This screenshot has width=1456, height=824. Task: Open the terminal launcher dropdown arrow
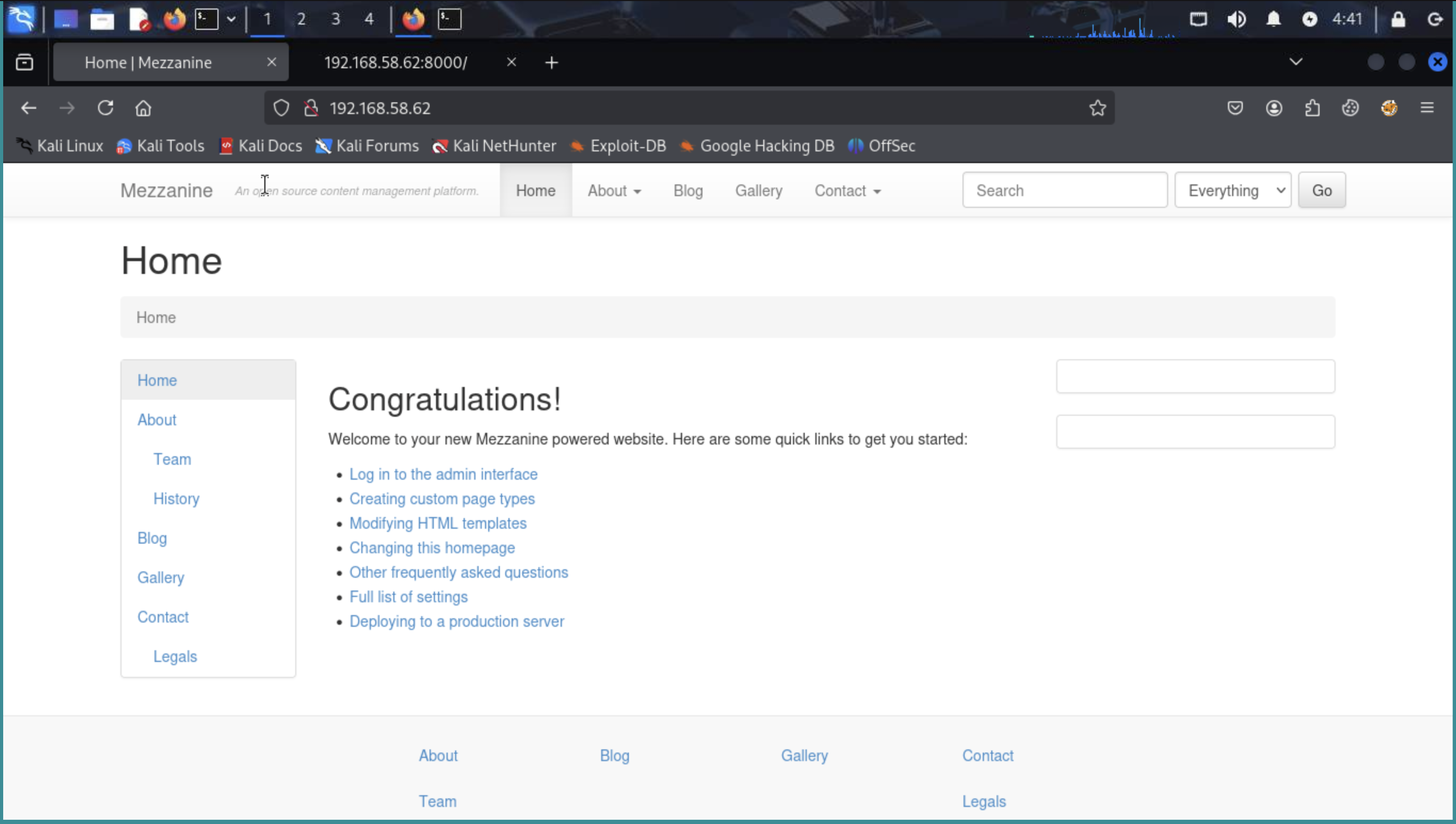point(231,19)
